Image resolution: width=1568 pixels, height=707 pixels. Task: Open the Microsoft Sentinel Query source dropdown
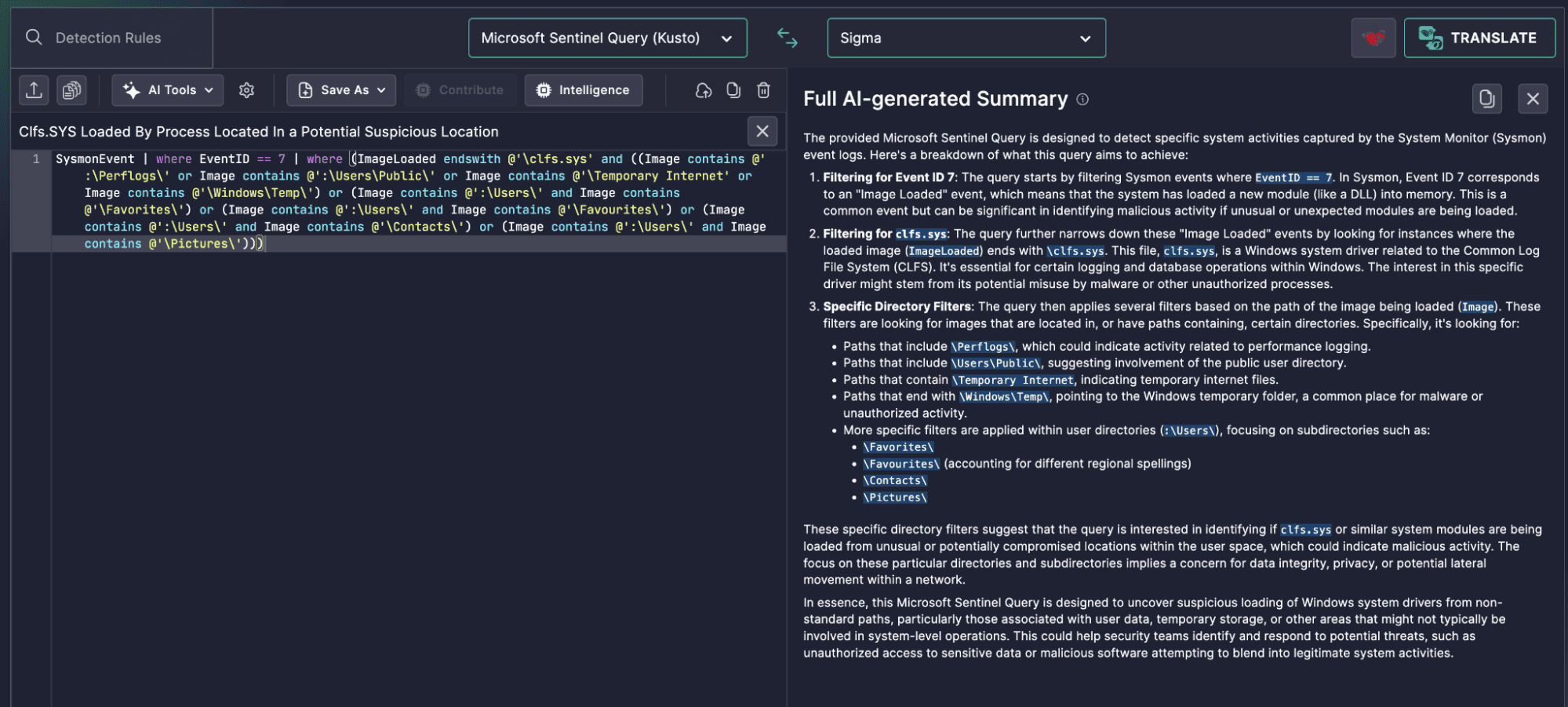pos(607,38)
